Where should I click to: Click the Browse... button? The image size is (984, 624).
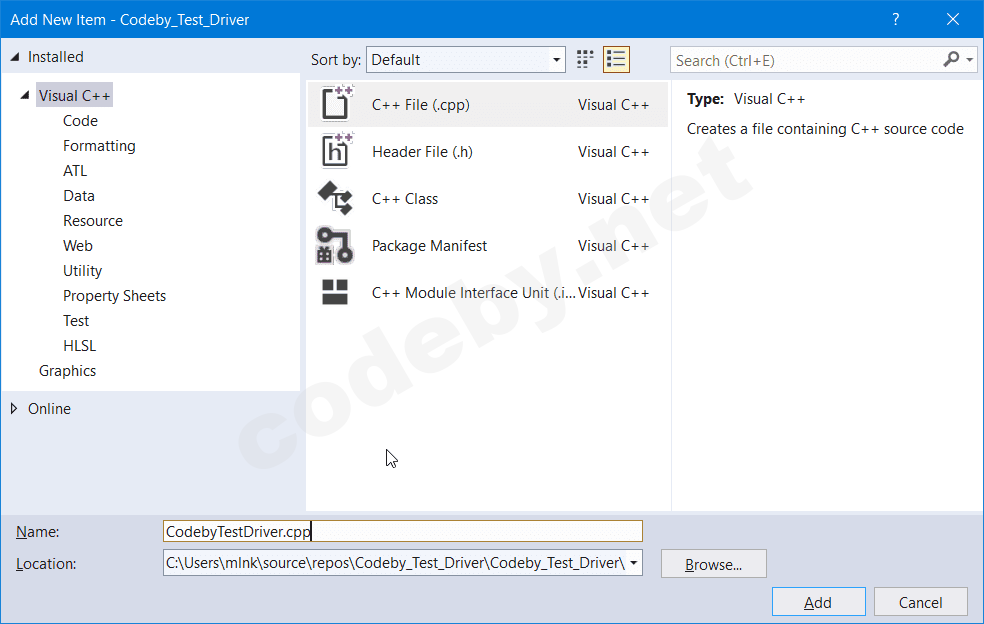pos(713,564)
